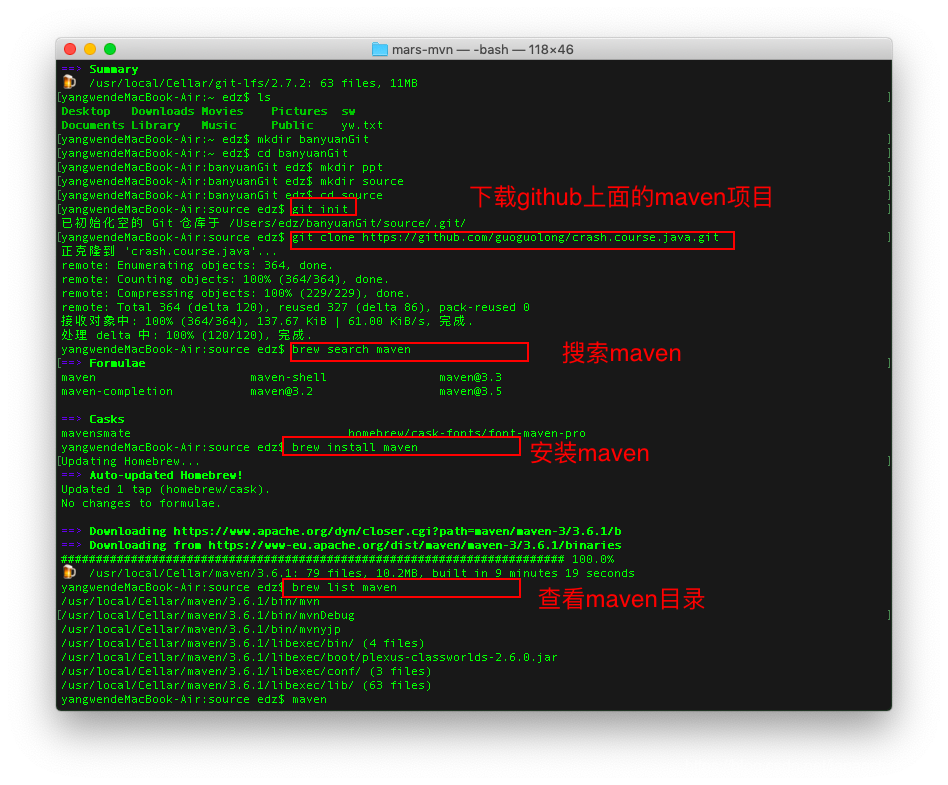Click the 'Auto-updated Homebrew!' line

click(x=166, y=475)
